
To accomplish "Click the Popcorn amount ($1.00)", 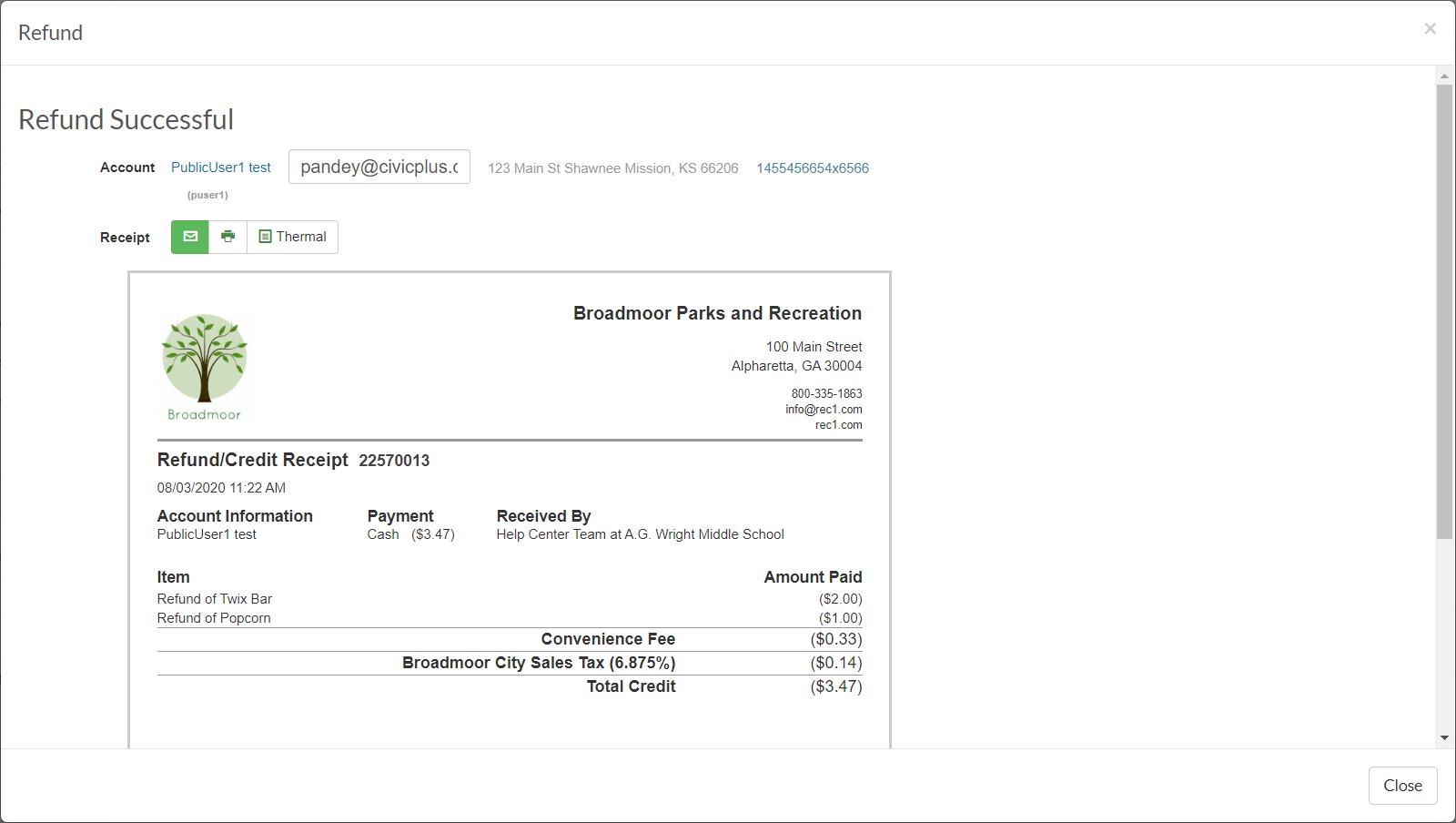I will click(x=840, y=618).
